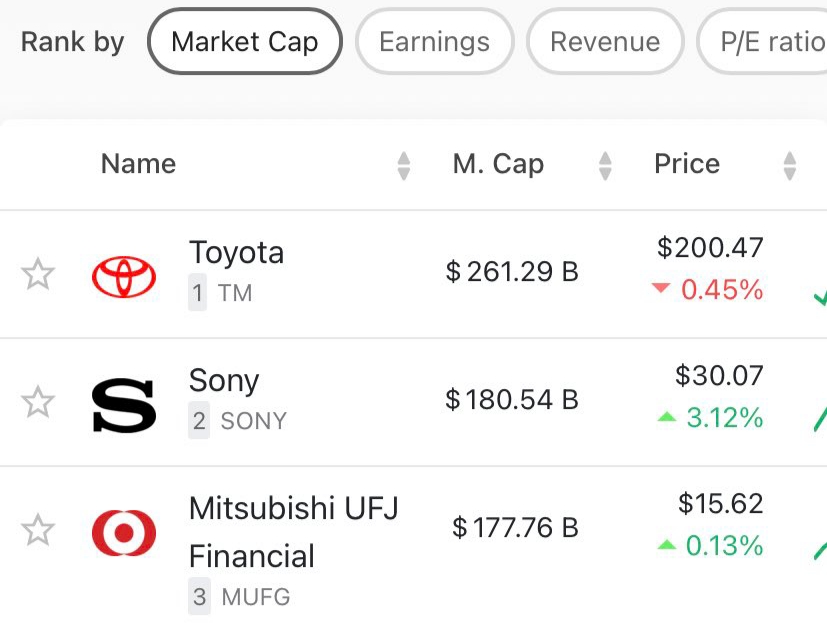Viewport: 827px width, 627px height.
Task: Click Sony's green 3.12% price change
Action: 710,418
